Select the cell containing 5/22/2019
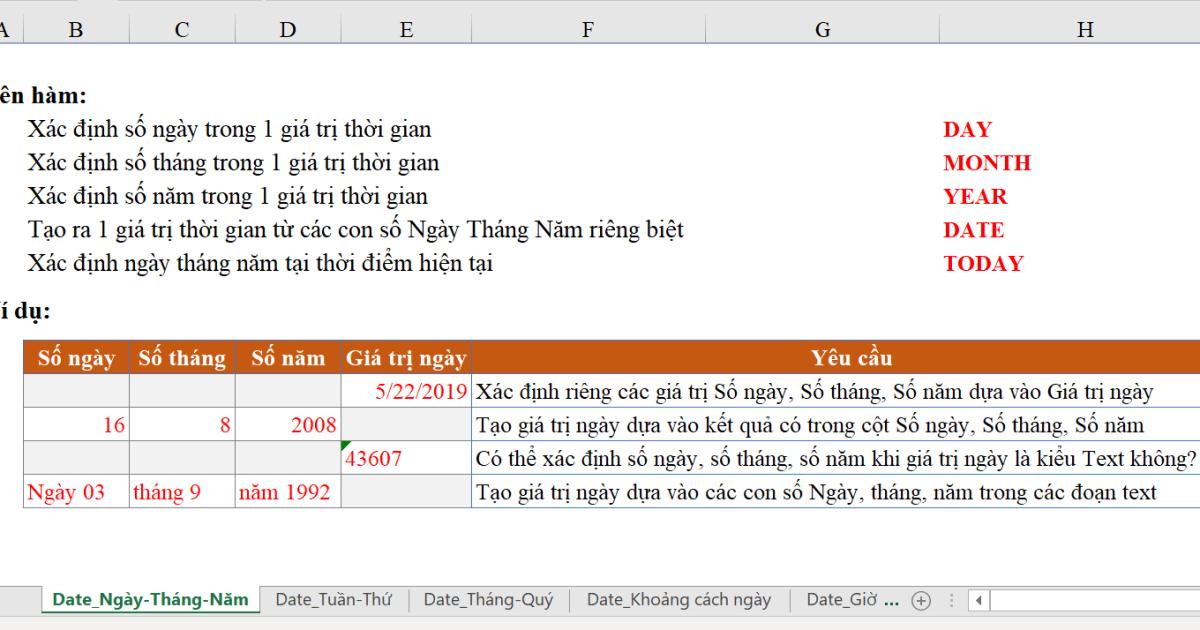 point(406,391)
